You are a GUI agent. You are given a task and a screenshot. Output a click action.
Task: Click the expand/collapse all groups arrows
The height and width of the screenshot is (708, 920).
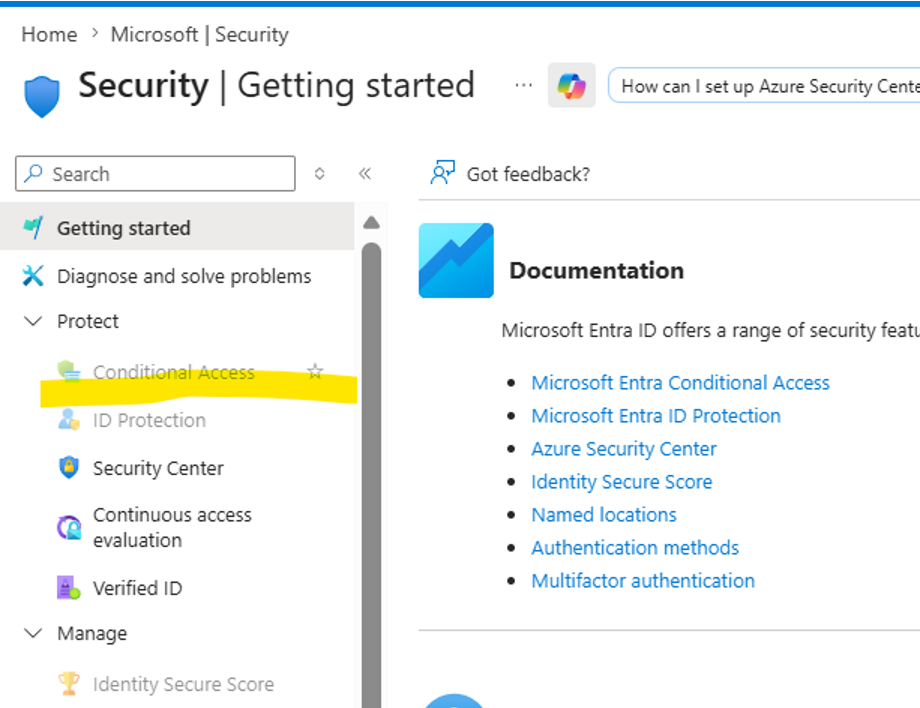click(319, 173)
